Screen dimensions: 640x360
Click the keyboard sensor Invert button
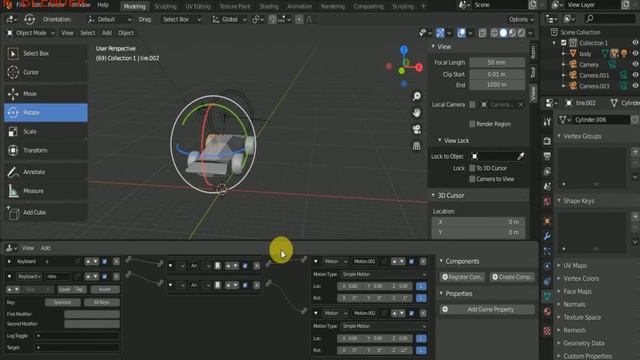click(x=105, y=289)
